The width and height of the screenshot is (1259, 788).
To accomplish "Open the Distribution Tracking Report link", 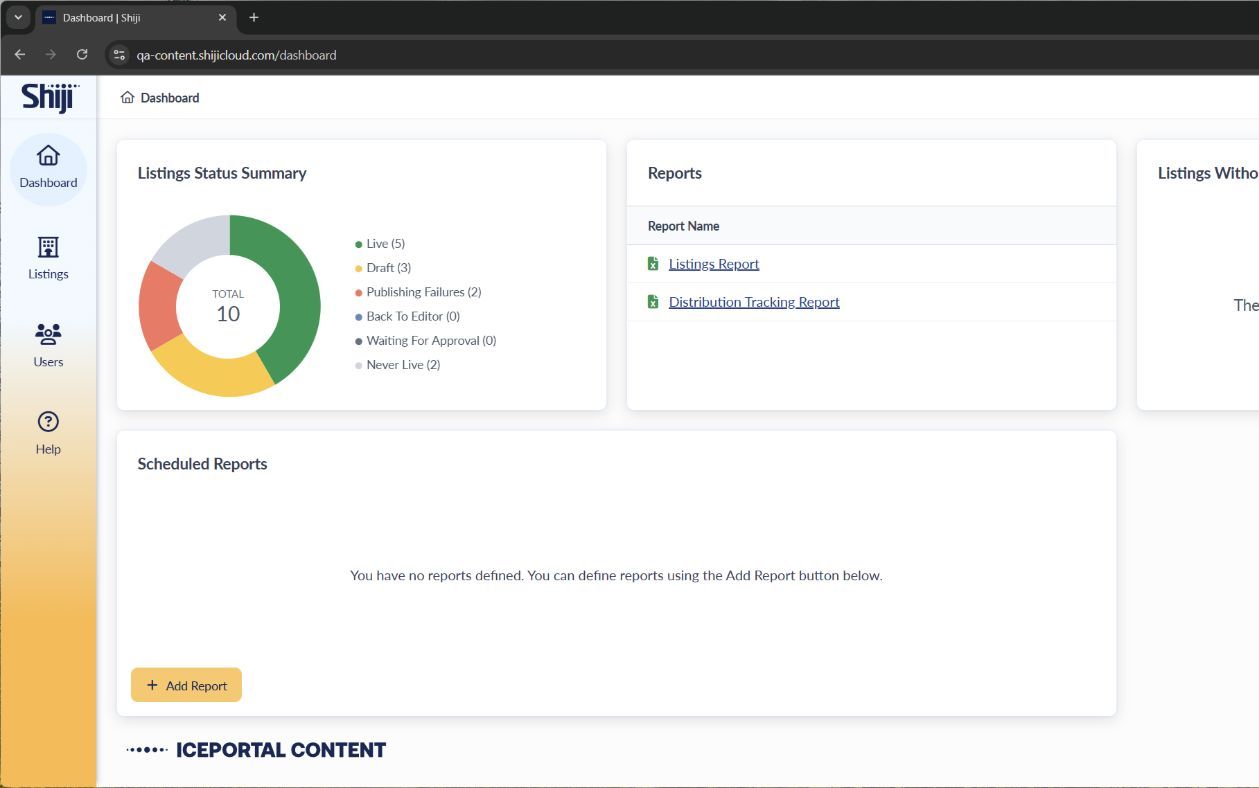I will coord(754,302).
